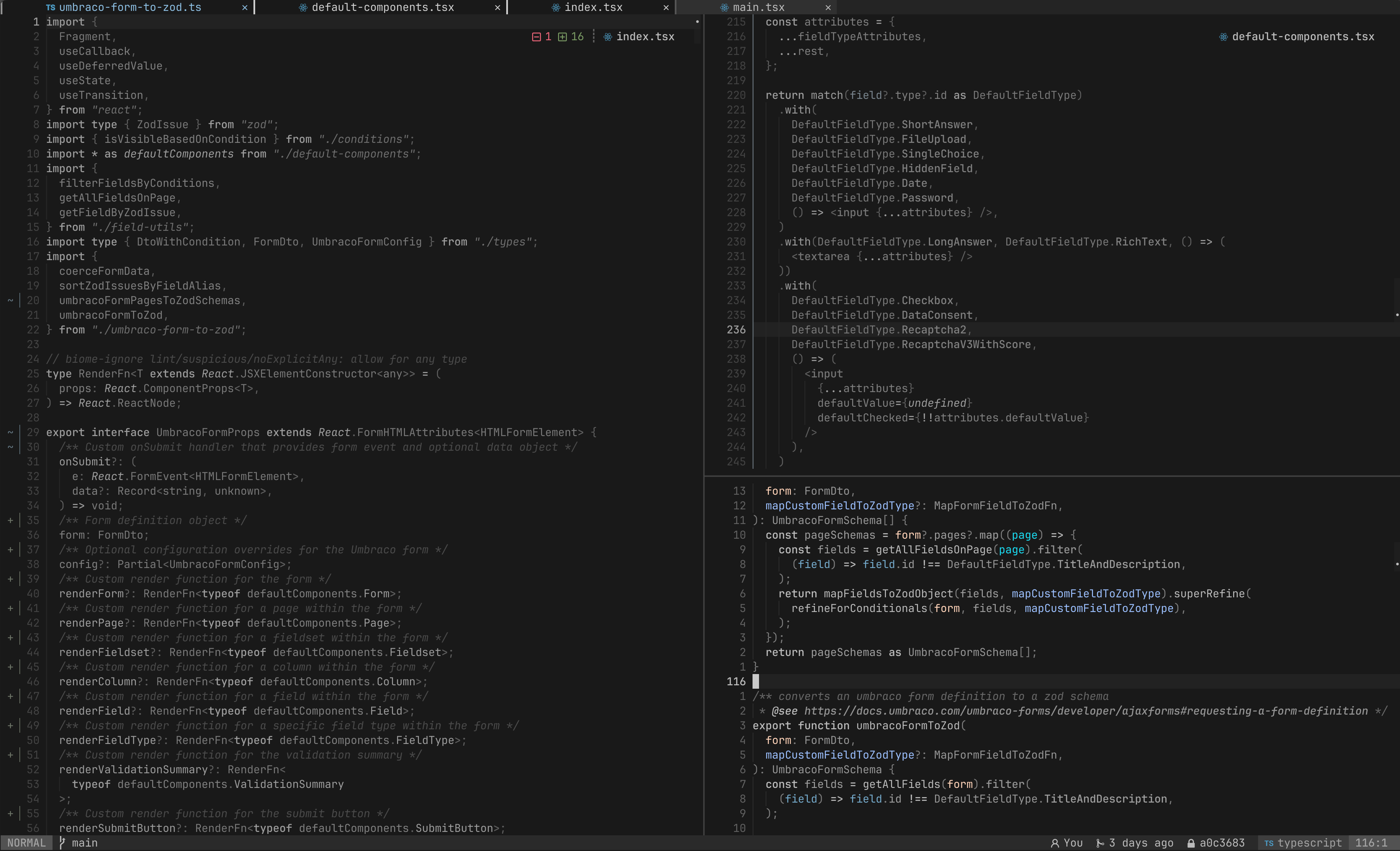1400x851 pixels.
Task: Click the changed sign at line 29
Action: tap(10, 433)
